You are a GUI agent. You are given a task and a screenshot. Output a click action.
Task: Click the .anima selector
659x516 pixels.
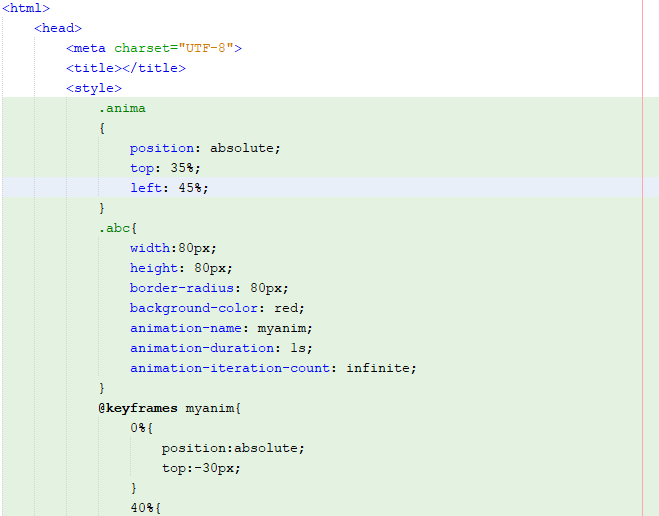(122, 108)
